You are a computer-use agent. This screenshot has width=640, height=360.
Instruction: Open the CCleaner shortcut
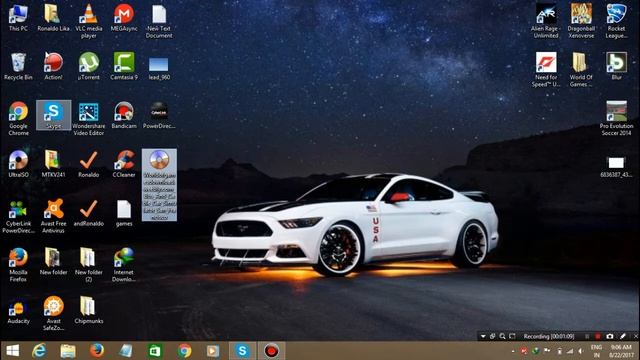(124, 164)
